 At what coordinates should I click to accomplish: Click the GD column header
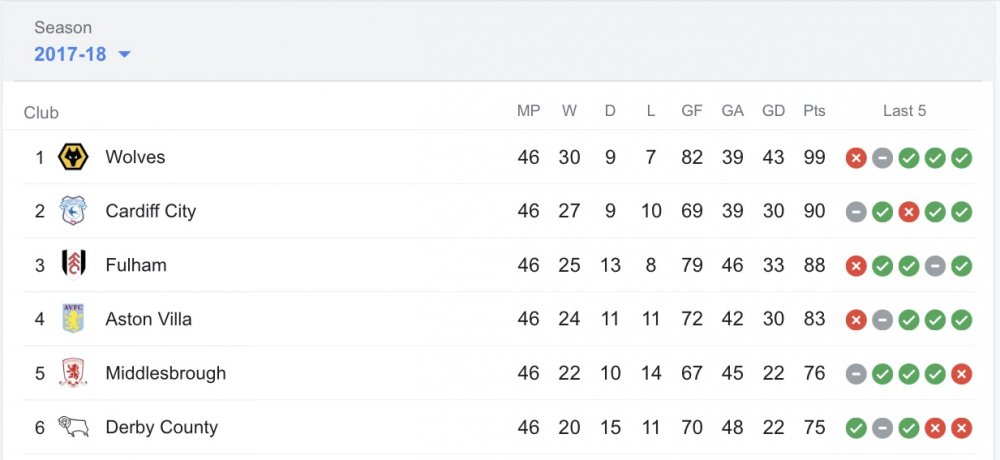pos(773,111)
